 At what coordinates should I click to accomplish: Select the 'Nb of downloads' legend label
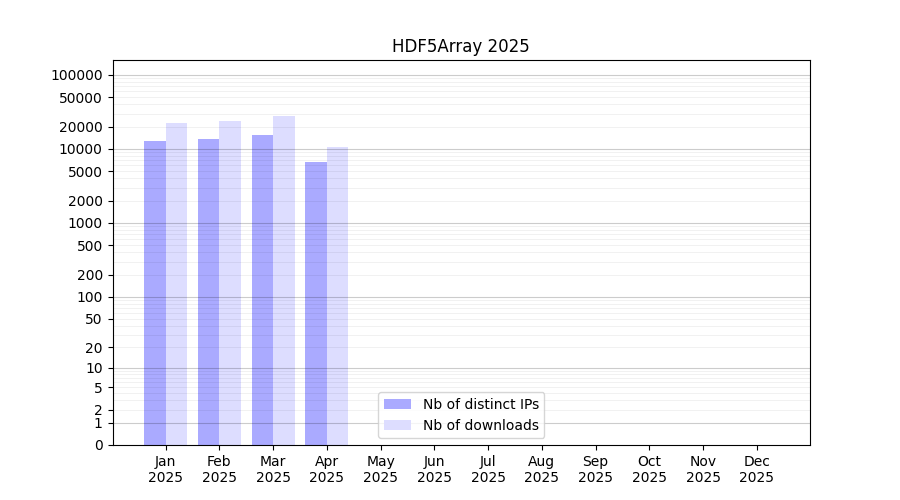coord(481,425)
